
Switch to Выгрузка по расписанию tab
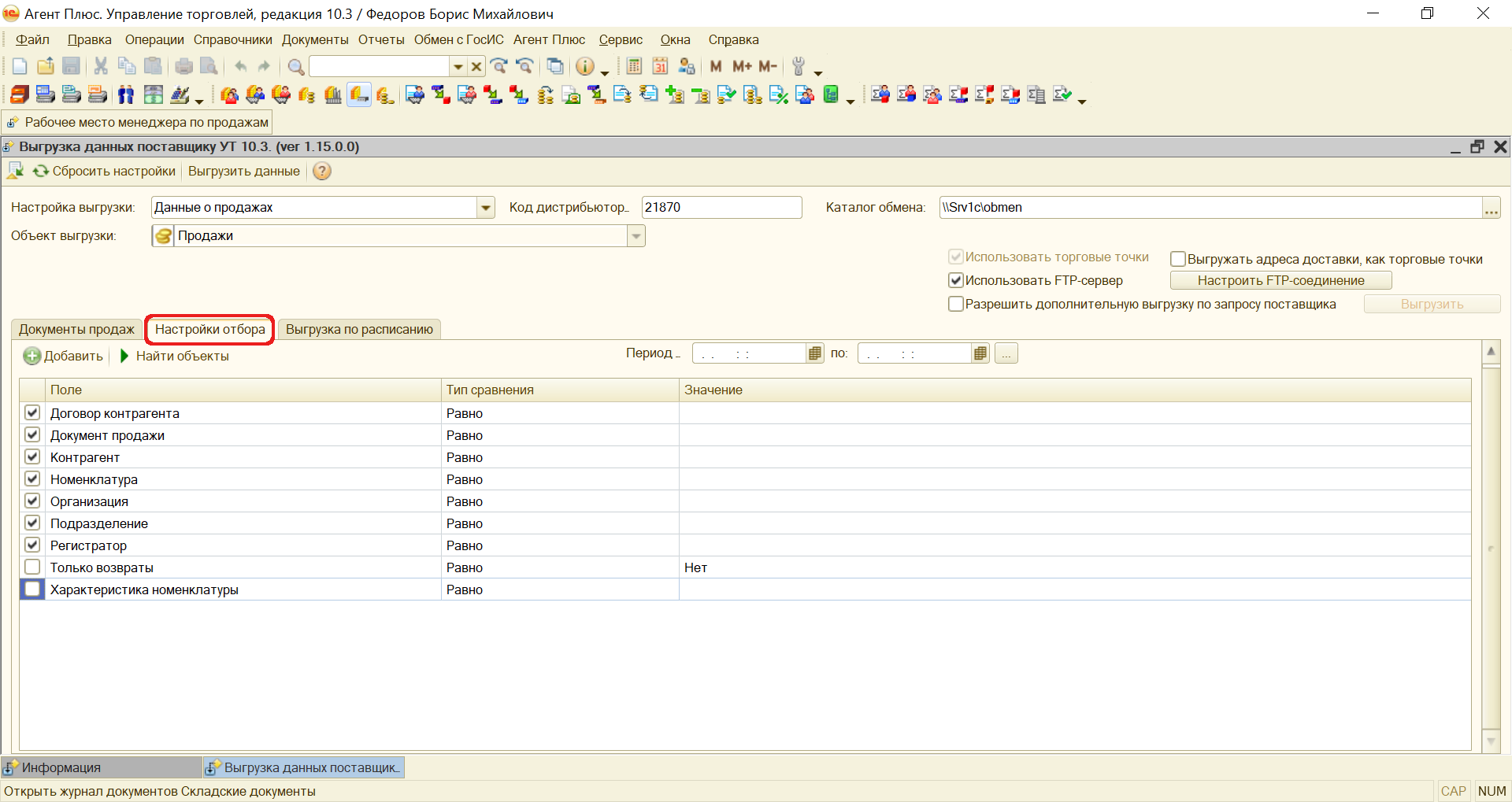coord(359,330)
